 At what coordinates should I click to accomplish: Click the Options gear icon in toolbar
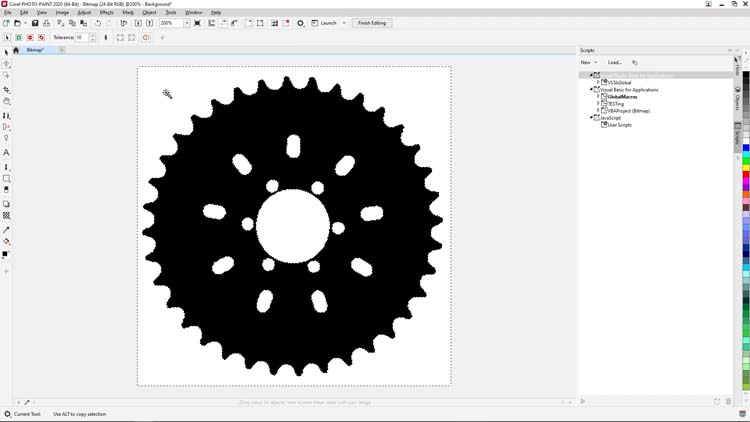[x=300, y=23]
